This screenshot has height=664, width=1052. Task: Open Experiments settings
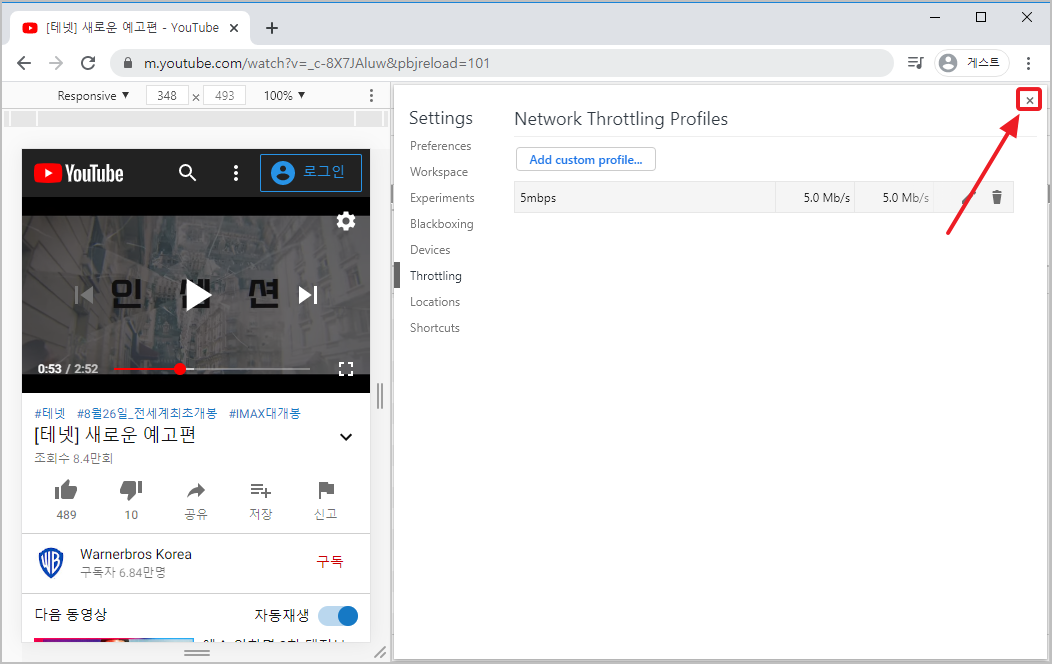coord(442,199)
